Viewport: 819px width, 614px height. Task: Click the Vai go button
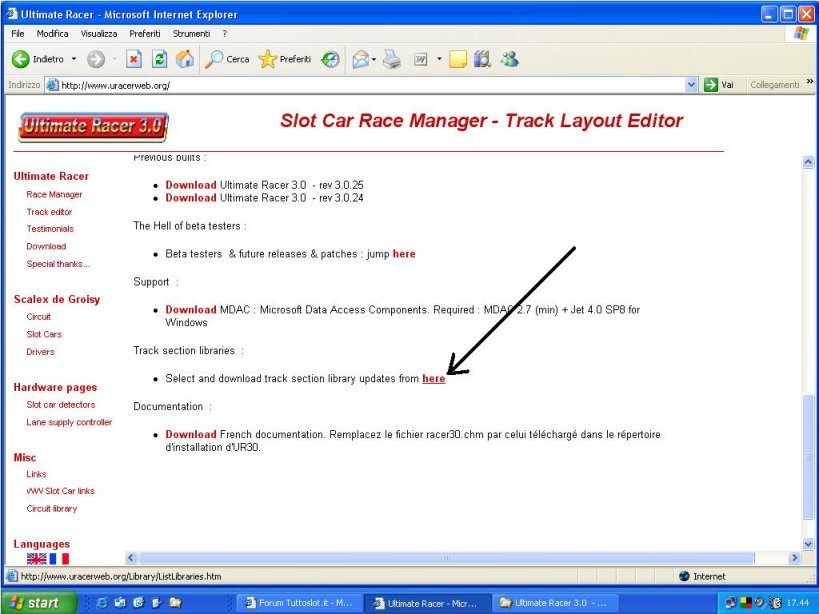pyautogui.click(x=719, y=85)
